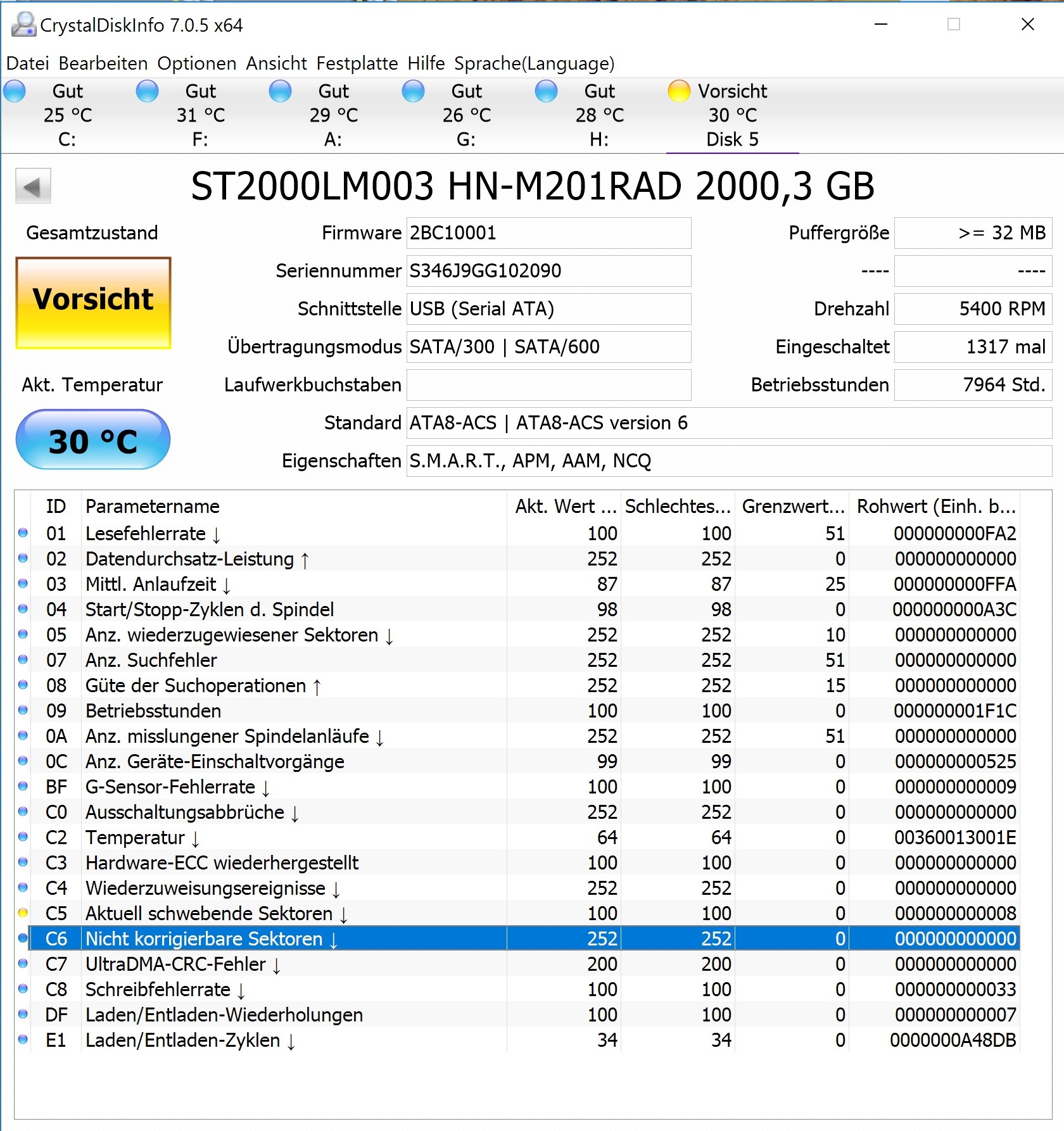Open the Sprache(Language) menu
Screen dimensions: 1064x1131
coord(535,63)
